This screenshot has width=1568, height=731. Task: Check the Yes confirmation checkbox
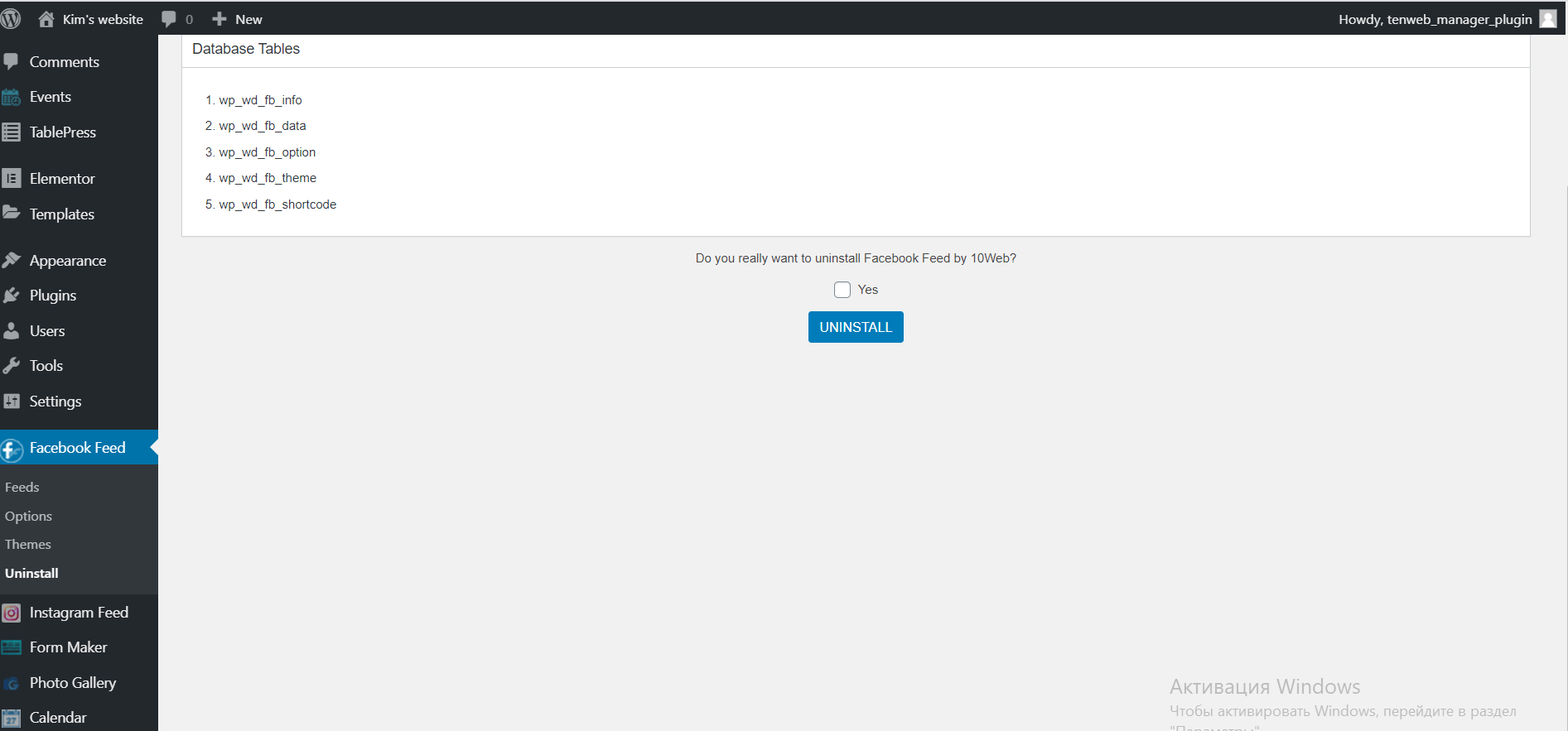coord(842,290)
